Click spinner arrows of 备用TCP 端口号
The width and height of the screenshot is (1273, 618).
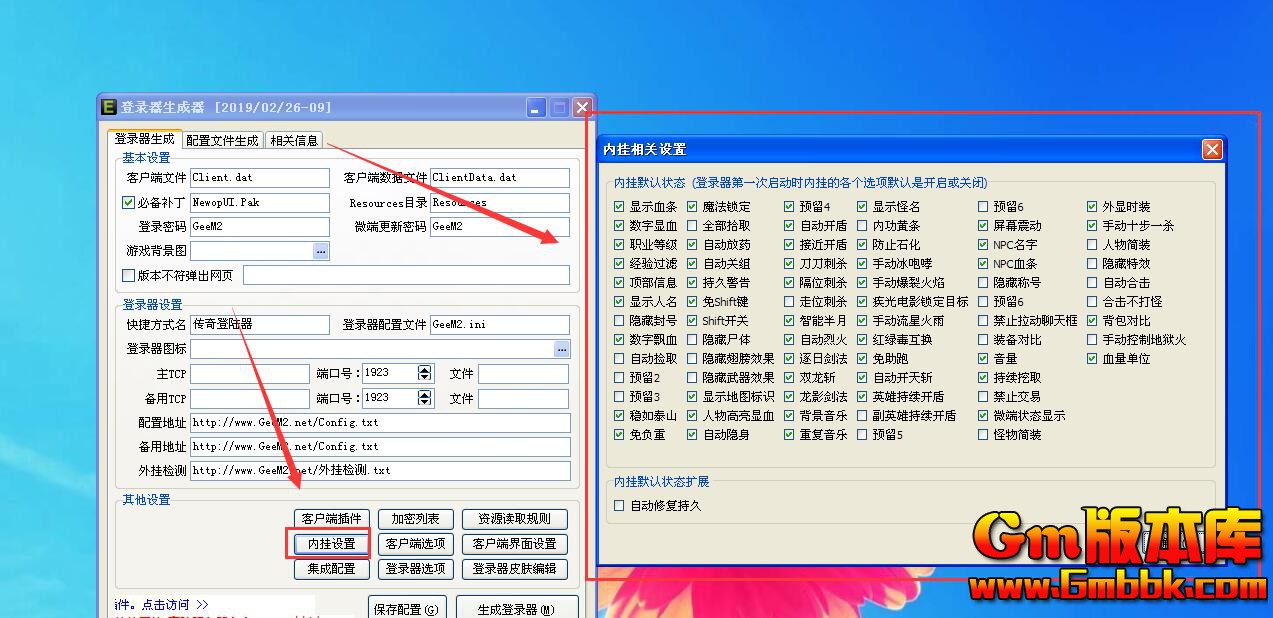pos(425,398)
